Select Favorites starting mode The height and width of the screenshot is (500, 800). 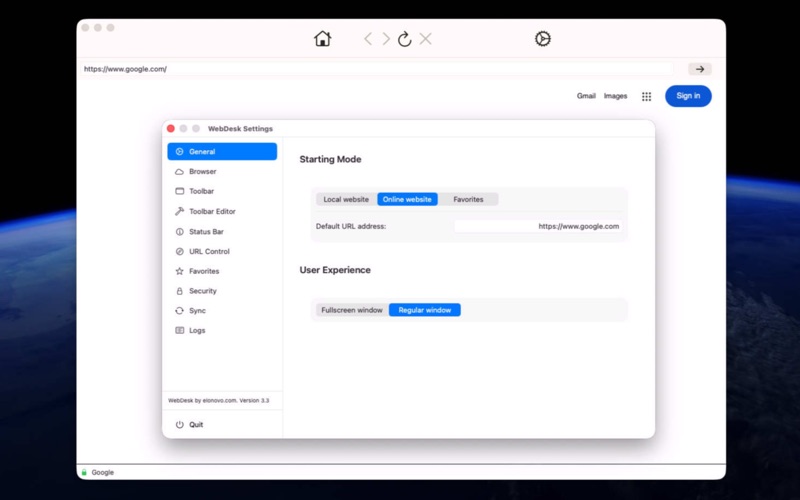(x=468, y=199)
